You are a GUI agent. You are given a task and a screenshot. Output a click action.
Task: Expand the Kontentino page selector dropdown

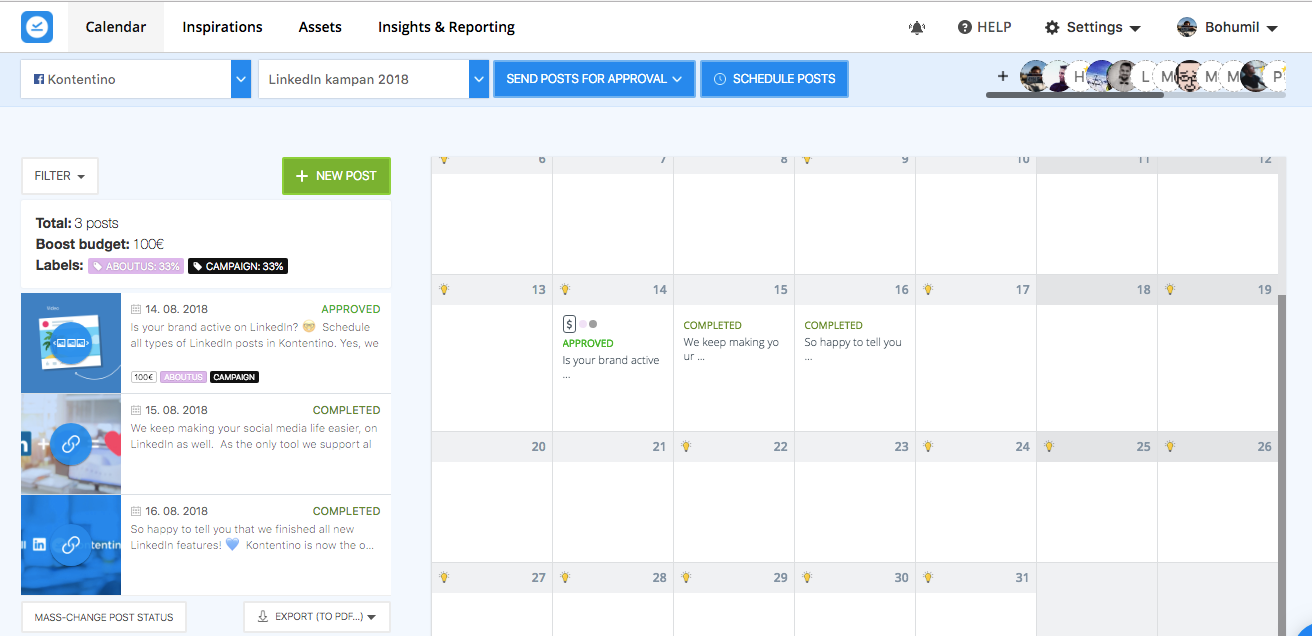pos(241,79)
